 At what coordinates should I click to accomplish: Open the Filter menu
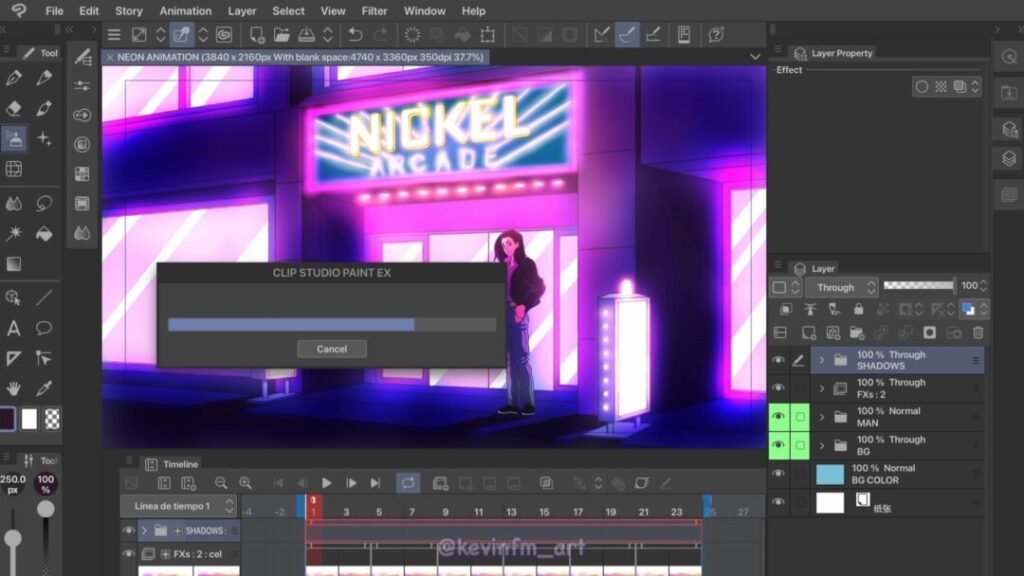(374, 11)
